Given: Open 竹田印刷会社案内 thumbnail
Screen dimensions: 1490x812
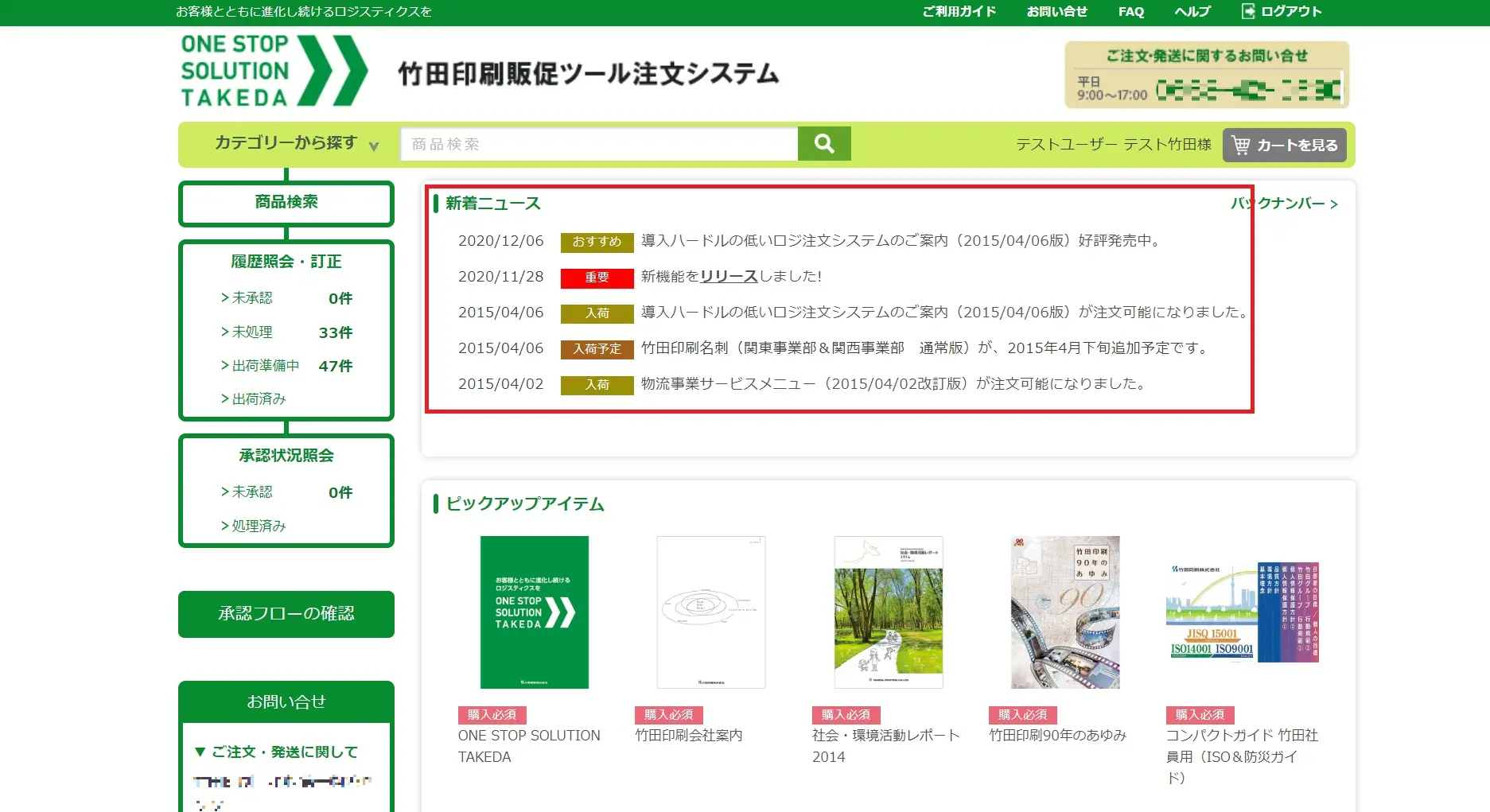Looking at the screenshot, I should 711,612.
